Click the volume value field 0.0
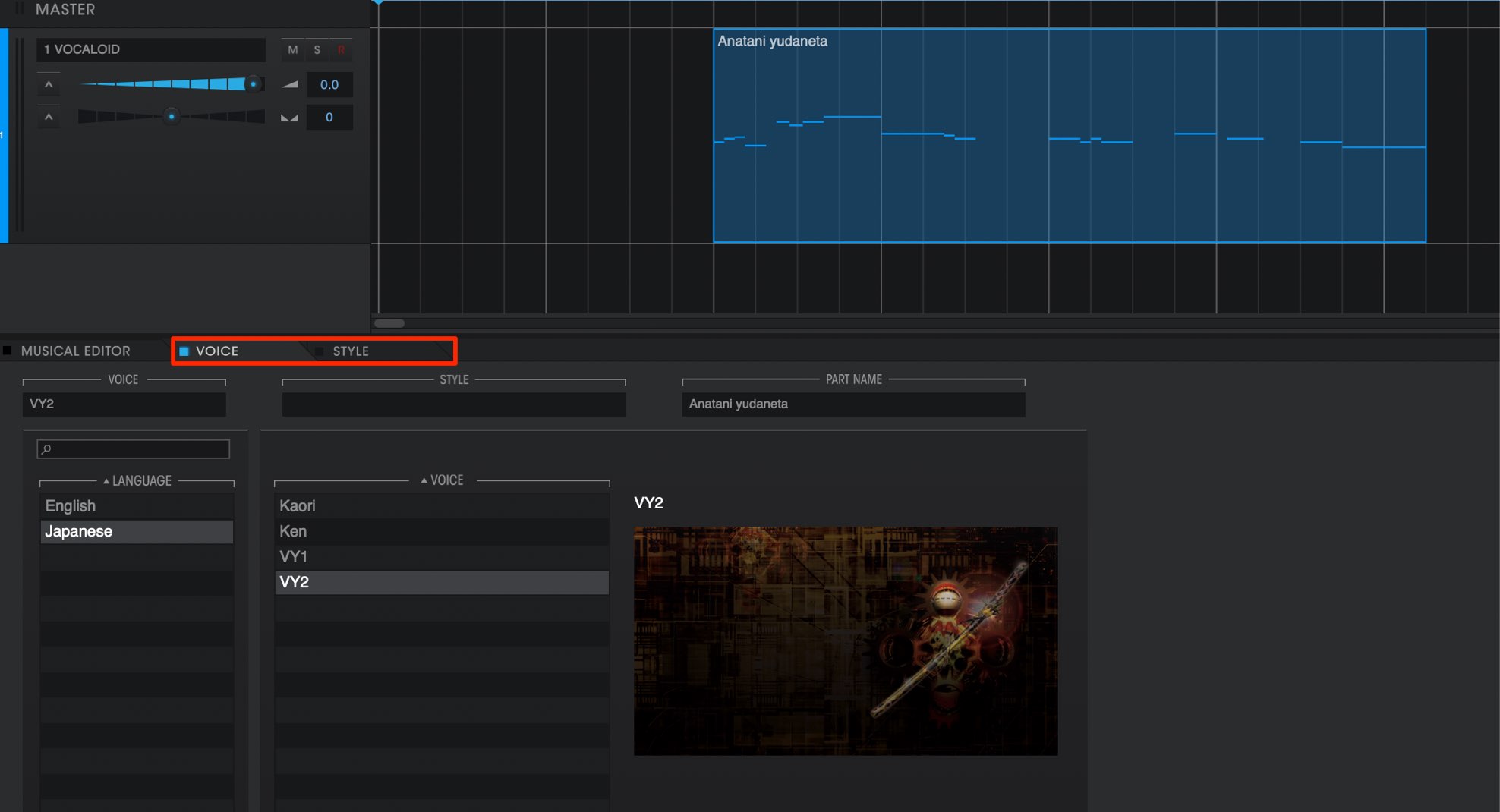1500x812 pixels. pos(329,84)
